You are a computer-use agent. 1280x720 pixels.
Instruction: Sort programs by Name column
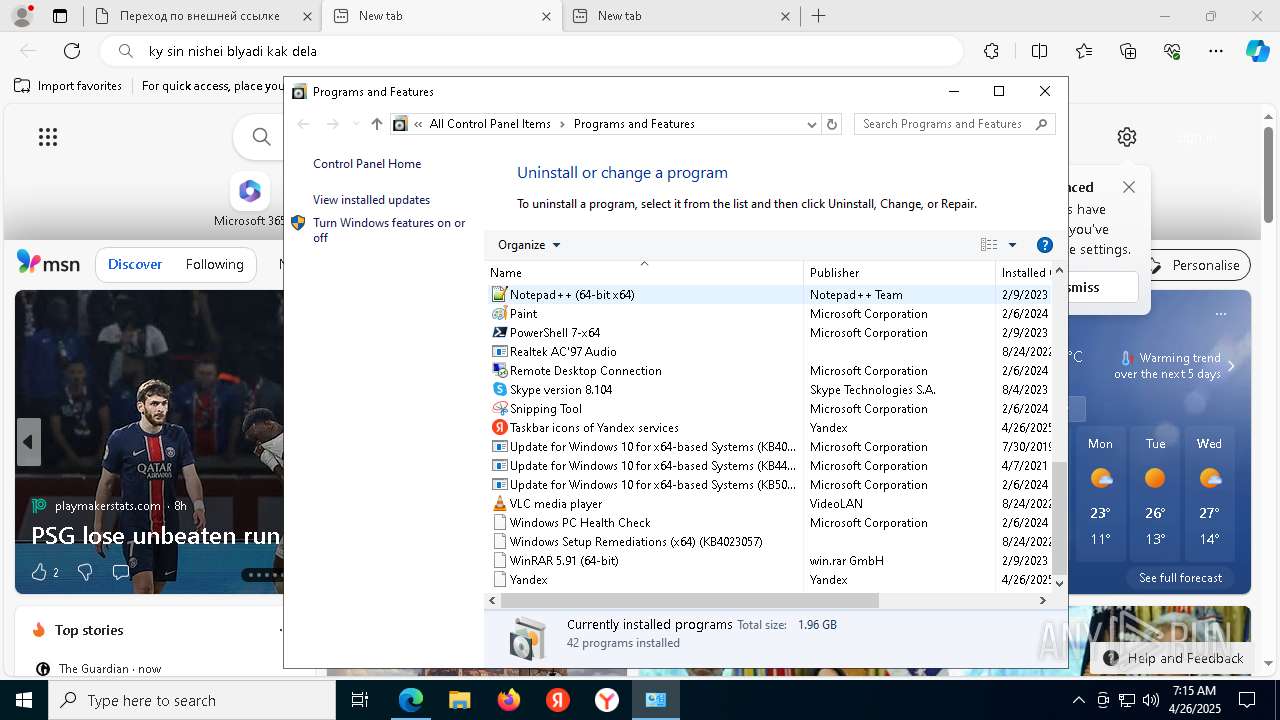point(644,272)
